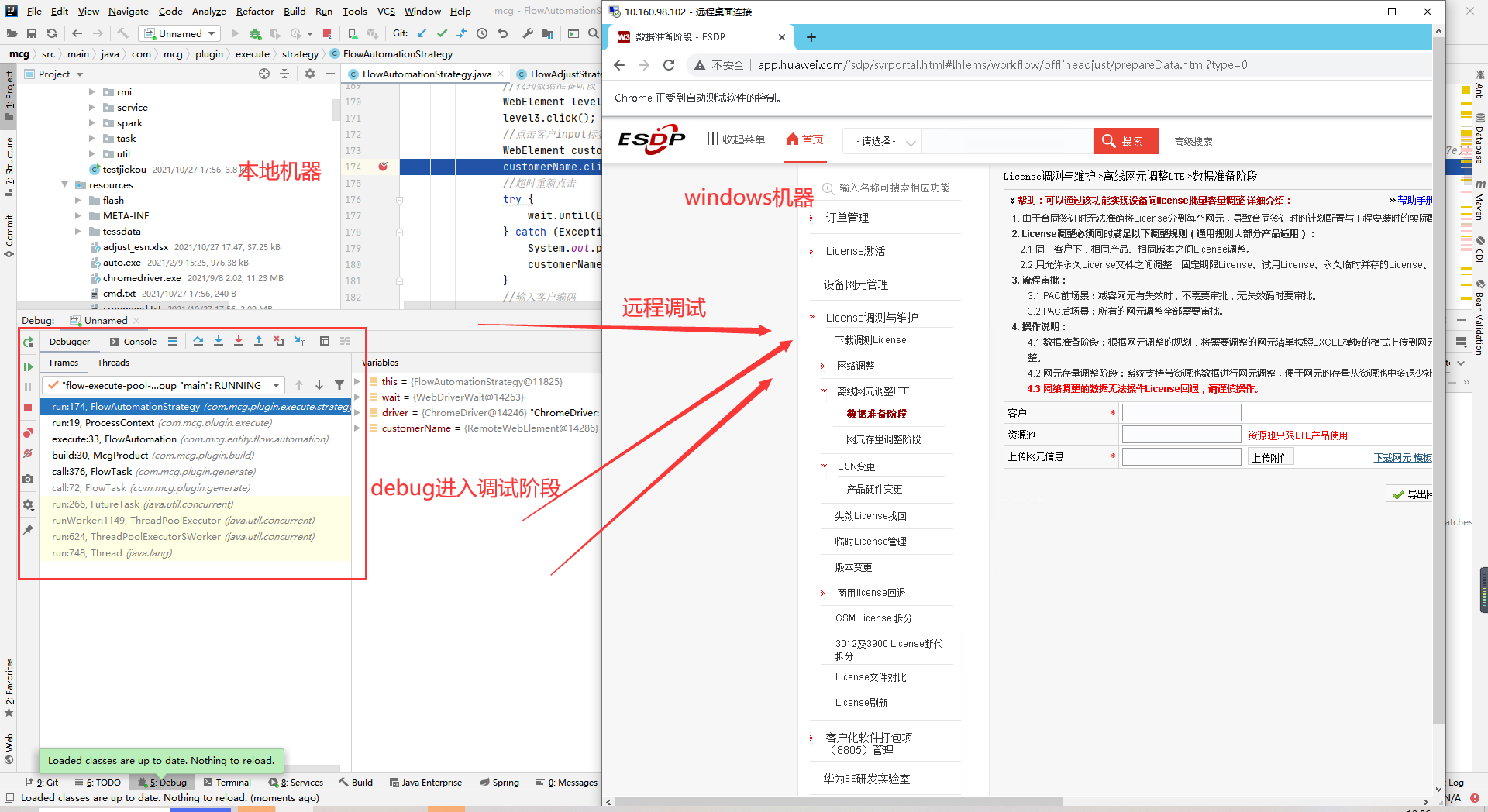1488x812 pixels.
Task: Click the Git Update Project arrow icon
Action: click(x=422, y=33)
